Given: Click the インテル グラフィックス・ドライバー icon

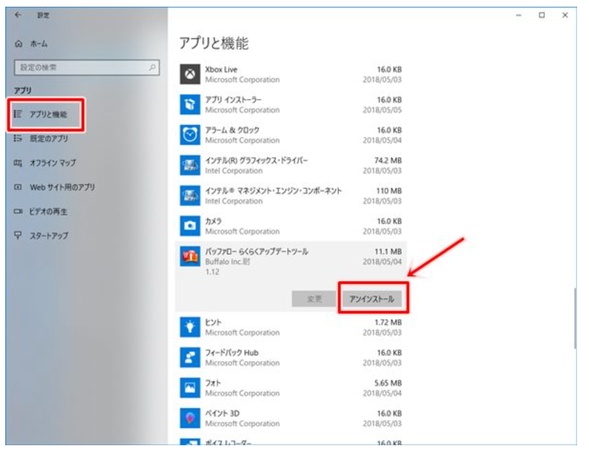Looking at the screenshot, I should 190,165.
